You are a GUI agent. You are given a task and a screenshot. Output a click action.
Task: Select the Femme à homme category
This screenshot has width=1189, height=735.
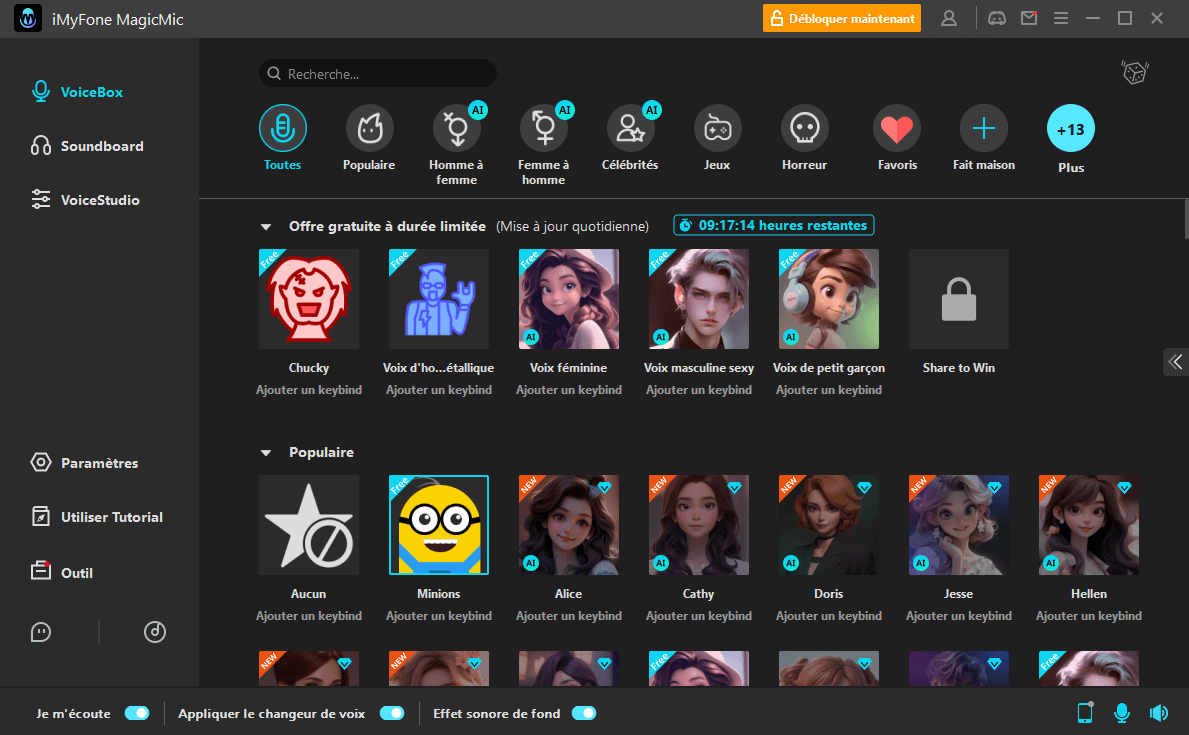coord(544,128)
